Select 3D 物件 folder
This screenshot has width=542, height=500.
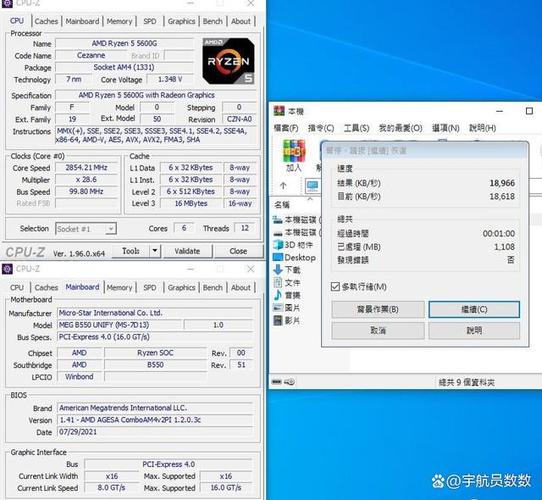pyautogui.click(x=293, y=245)
